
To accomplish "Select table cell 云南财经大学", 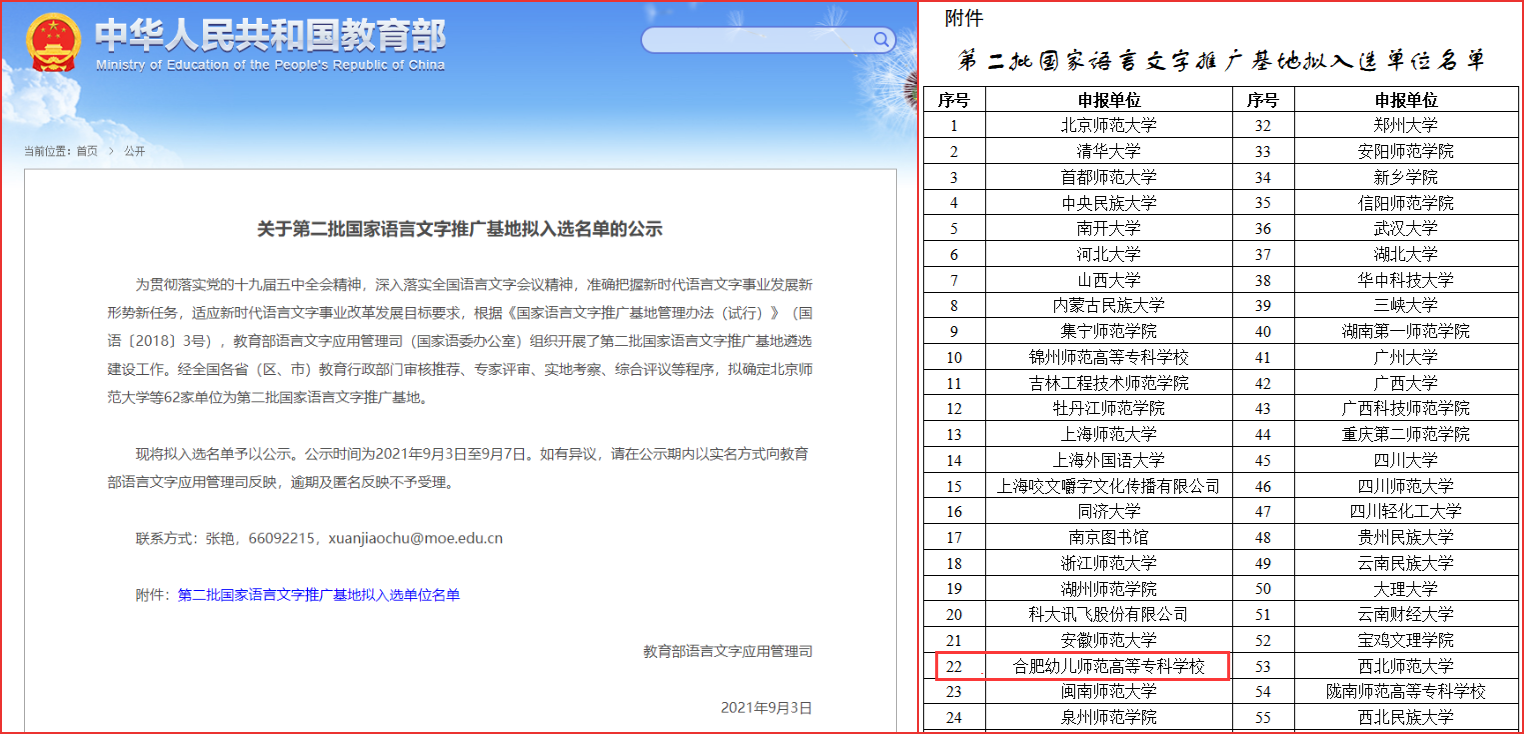I will click(x=1406, y=614).
